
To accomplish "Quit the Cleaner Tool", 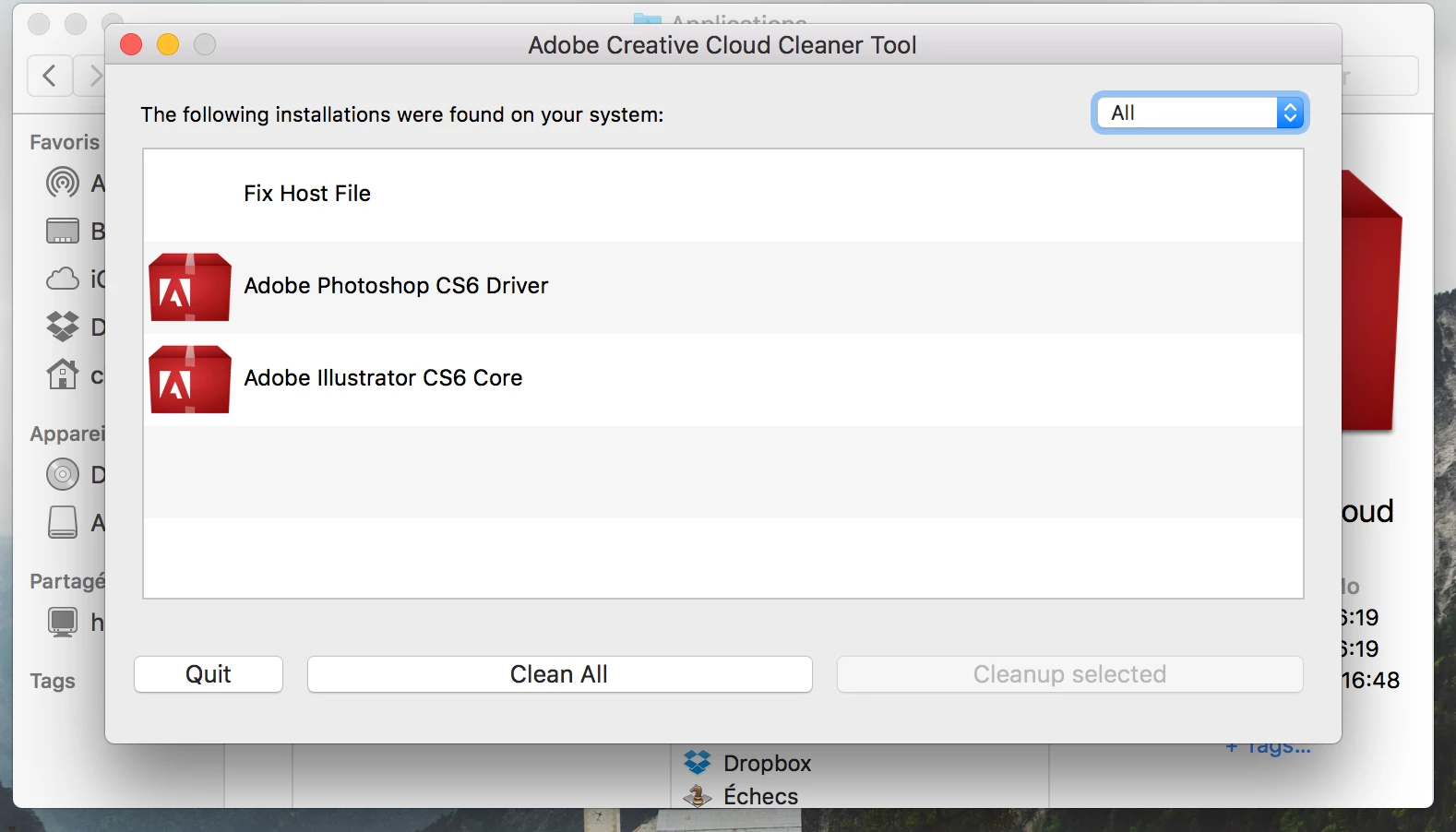I will coord(209,674).
